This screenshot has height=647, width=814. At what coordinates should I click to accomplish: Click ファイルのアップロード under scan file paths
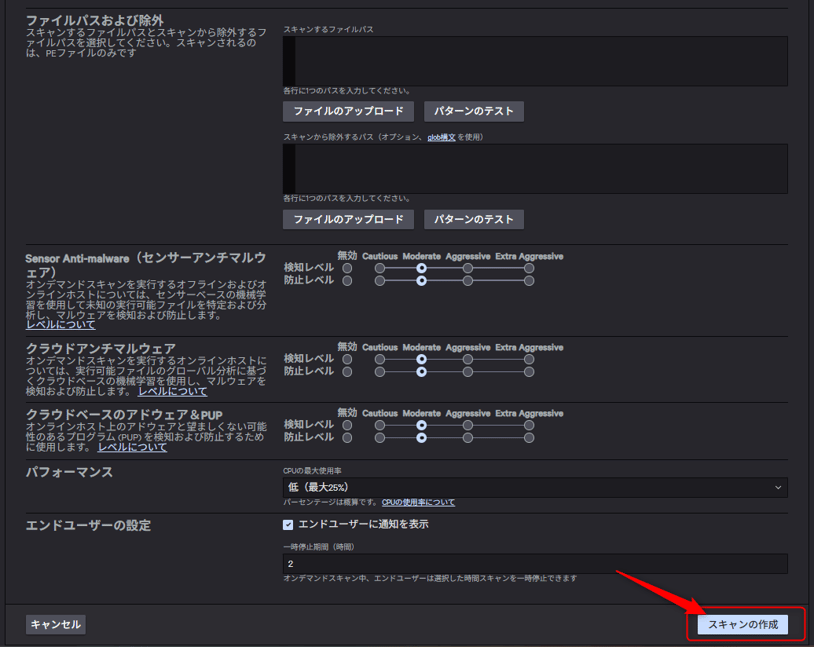point(348,111)
